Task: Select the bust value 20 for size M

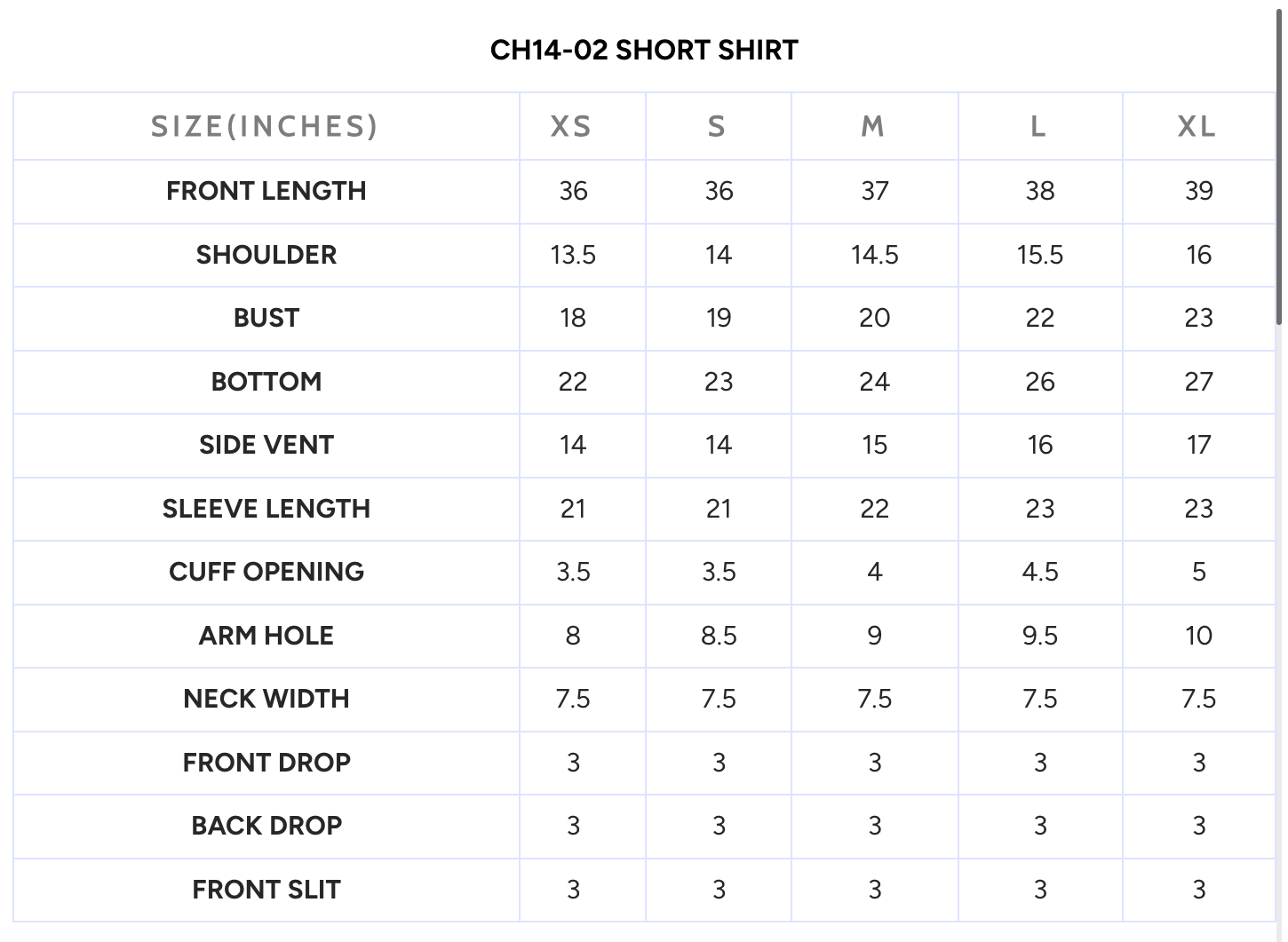Action: (874, 318)
